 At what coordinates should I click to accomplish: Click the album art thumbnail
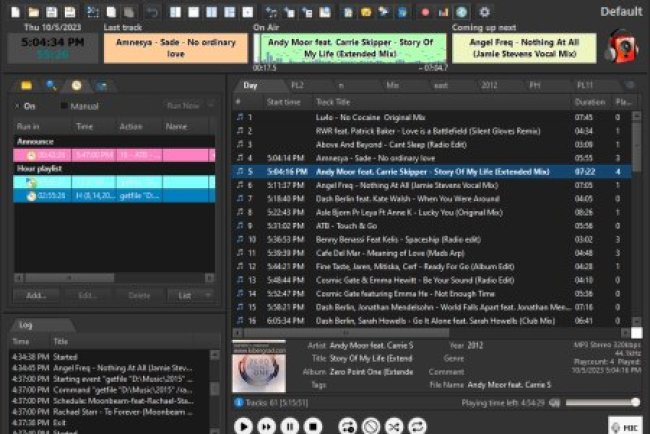[259, 367]
